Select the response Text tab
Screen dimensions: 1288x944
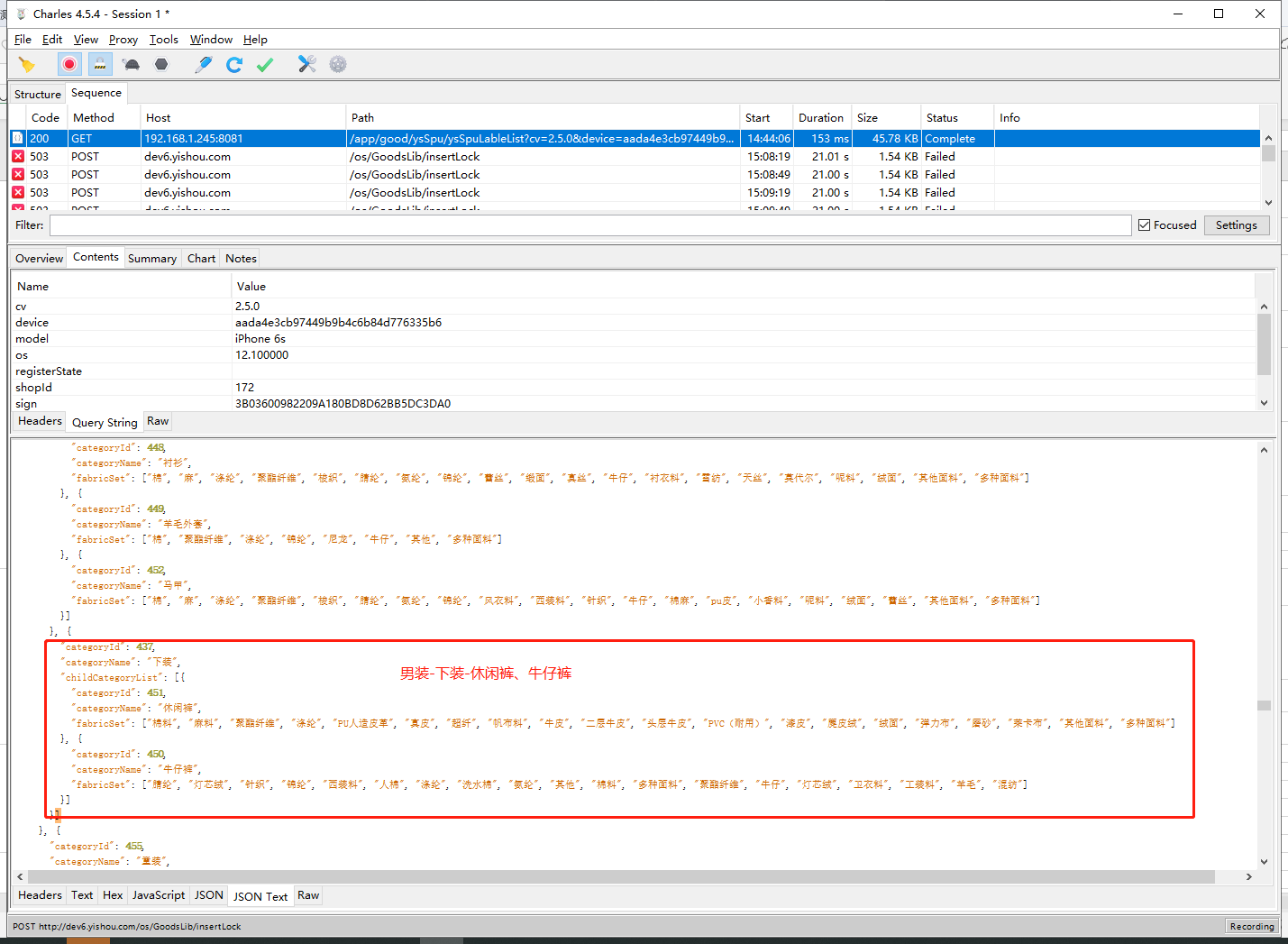point(82,895)
